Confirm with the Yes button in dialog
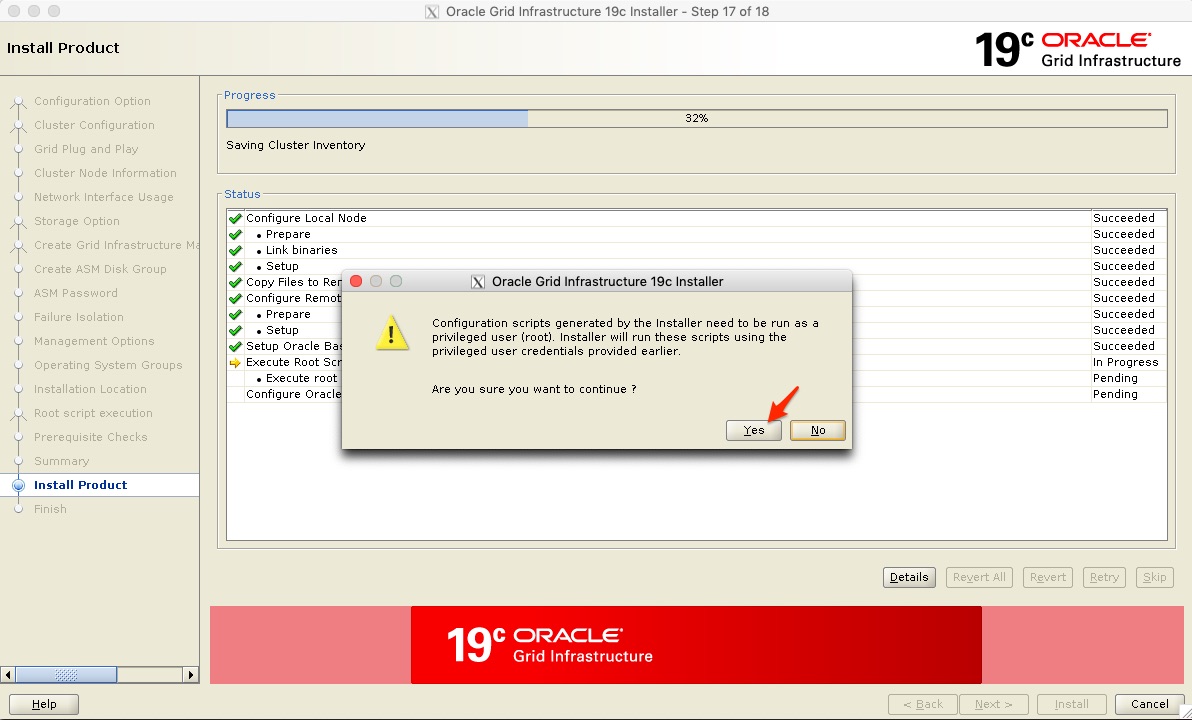This screenshot has height=720, width=1192. click(753, 430)
